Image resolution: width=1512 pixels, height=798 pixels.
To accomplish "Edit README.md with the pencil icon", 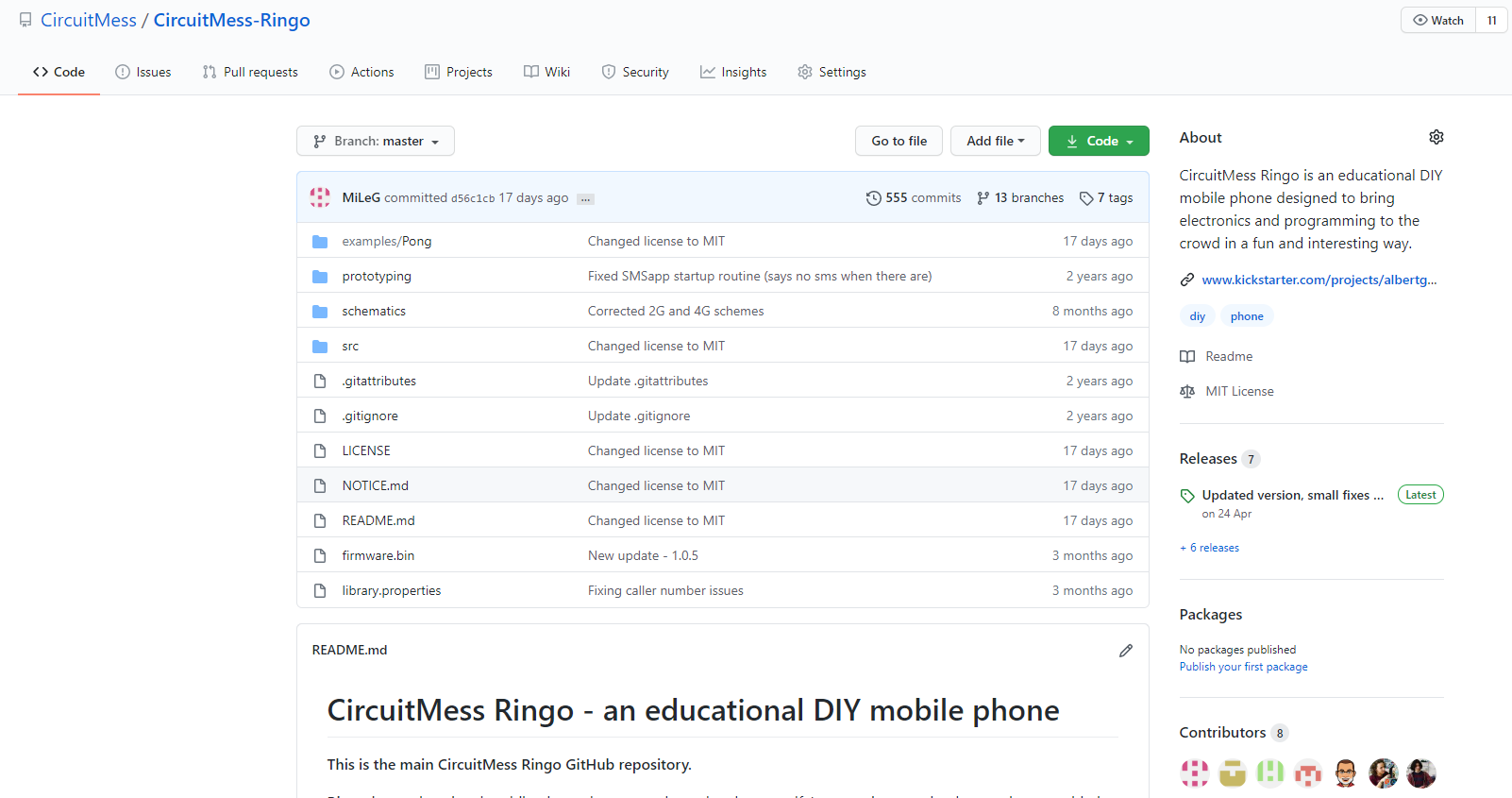I will pyautogui.click(x=1126, y=651).
